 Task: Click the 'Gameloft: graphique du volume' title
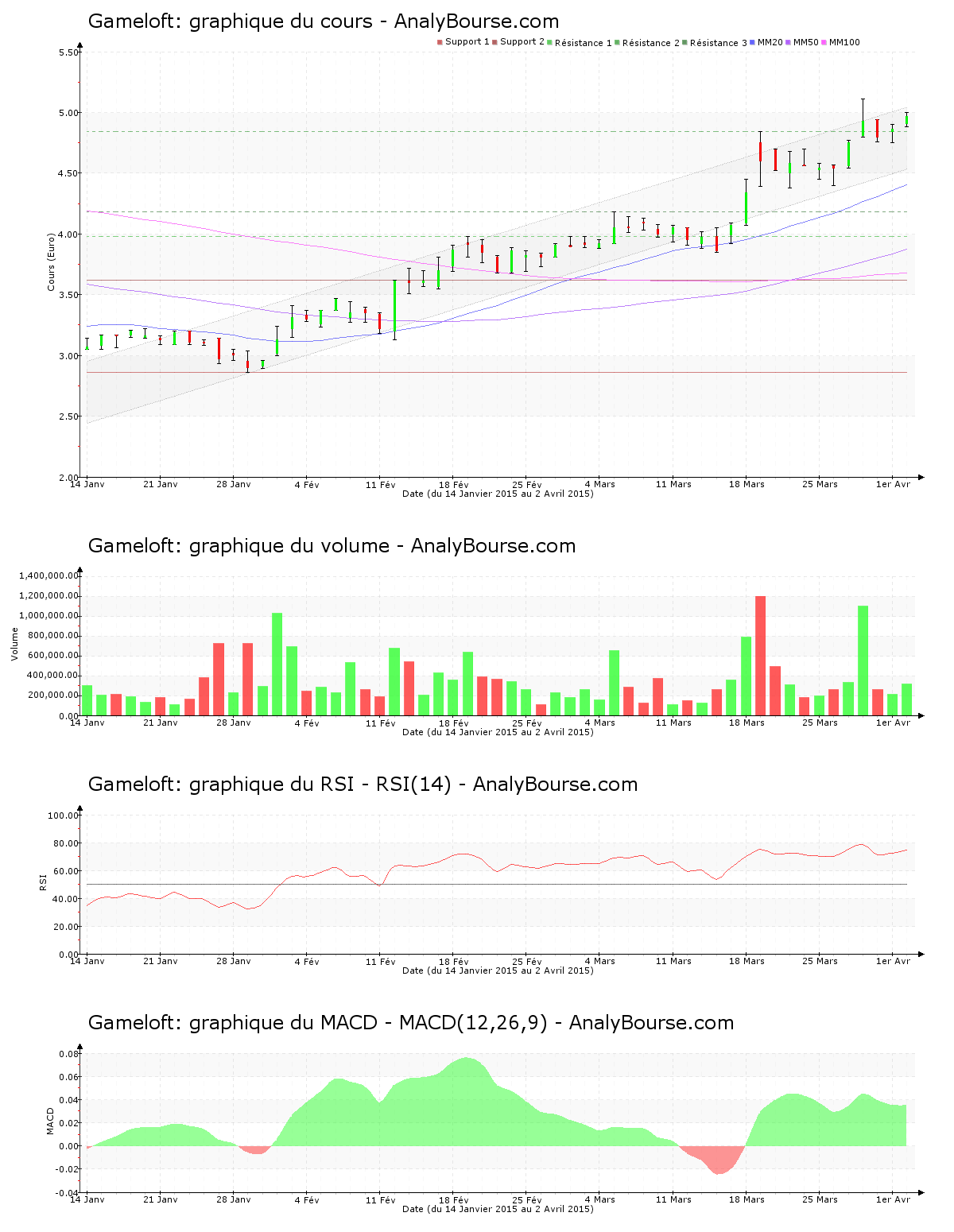click(x=332, y=546)
